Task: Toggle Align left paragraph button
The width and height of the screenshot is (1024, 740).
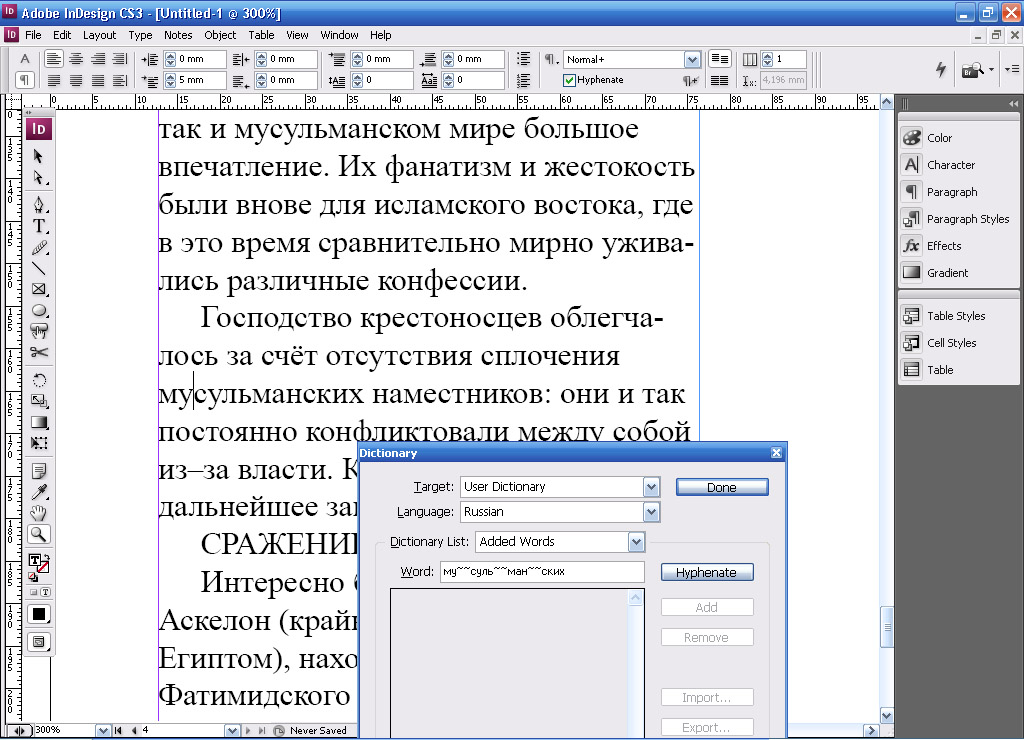Action: coord(54,59)
